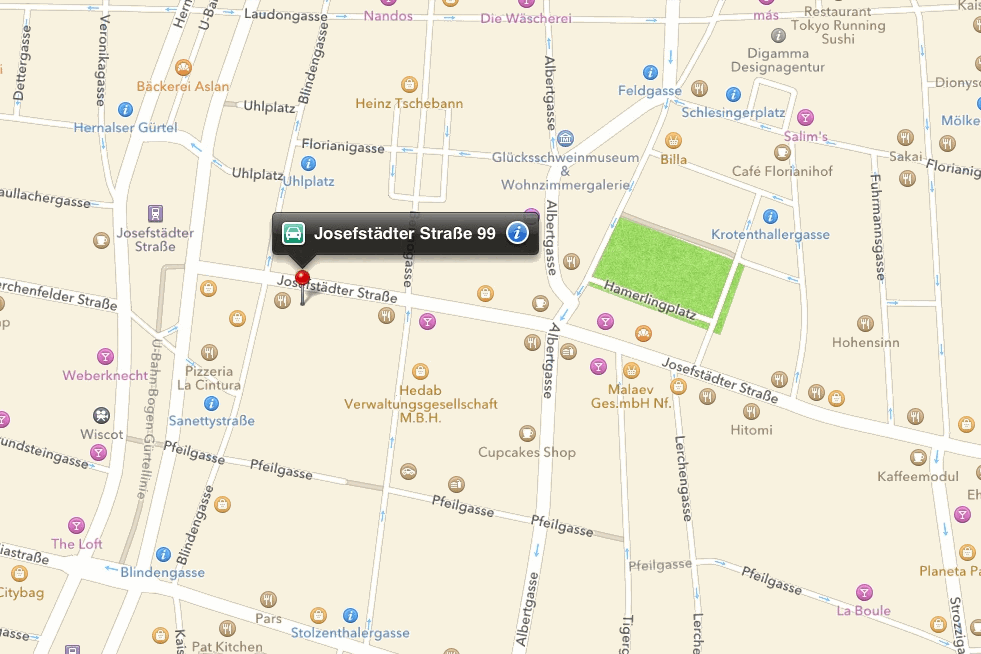Open the Cupcakes Shop café icon
This screenshot has height=654, width=981.
point(527,433)
